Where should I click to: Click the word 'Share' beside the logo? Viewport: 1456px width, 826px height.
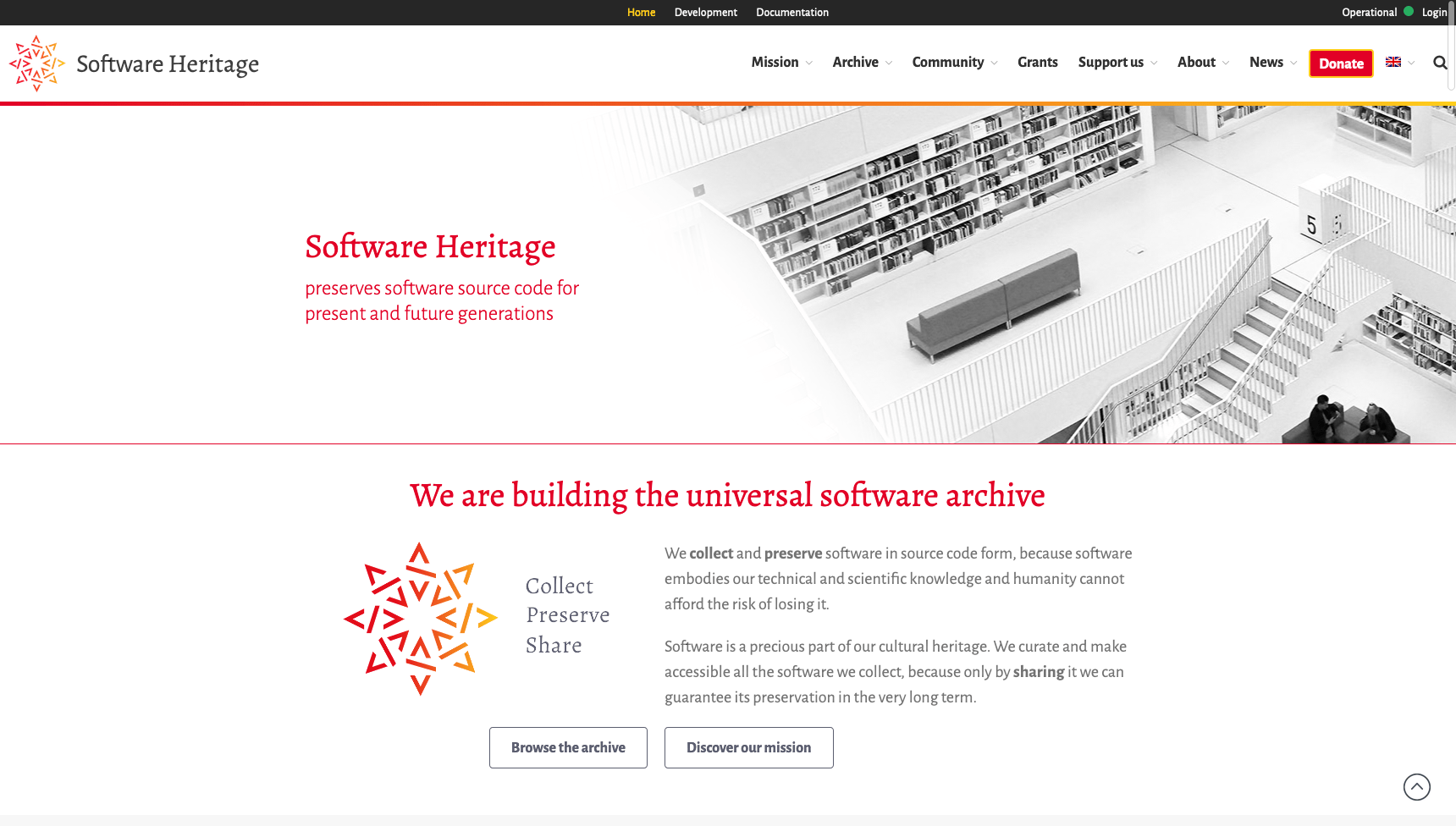[x=554, y=645]
